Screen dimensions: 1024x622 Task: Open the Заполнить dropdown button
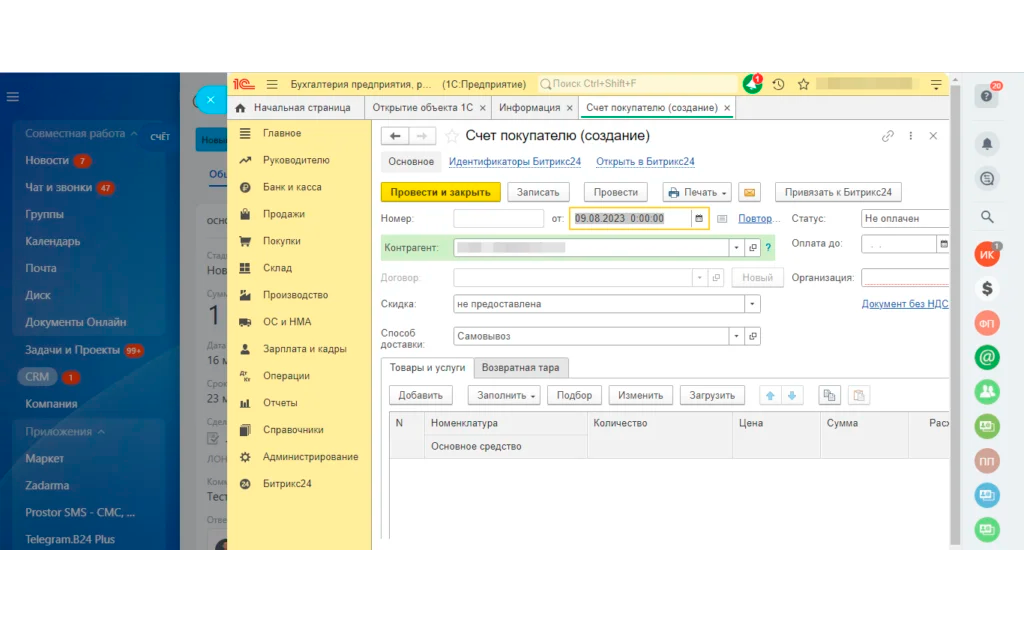click(504, 395)
